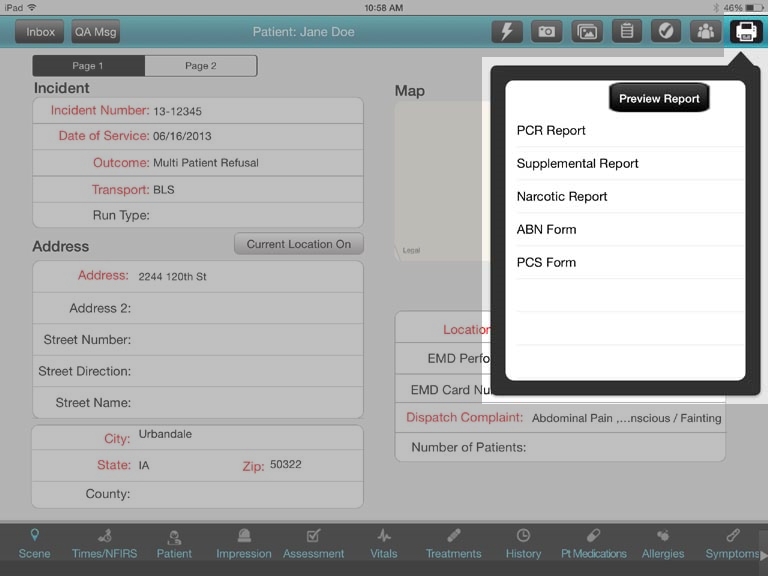The height and width of the screenshot is (576, 779).
Task: Toggle the Current Location On button
Action: [x=298, y=244]
